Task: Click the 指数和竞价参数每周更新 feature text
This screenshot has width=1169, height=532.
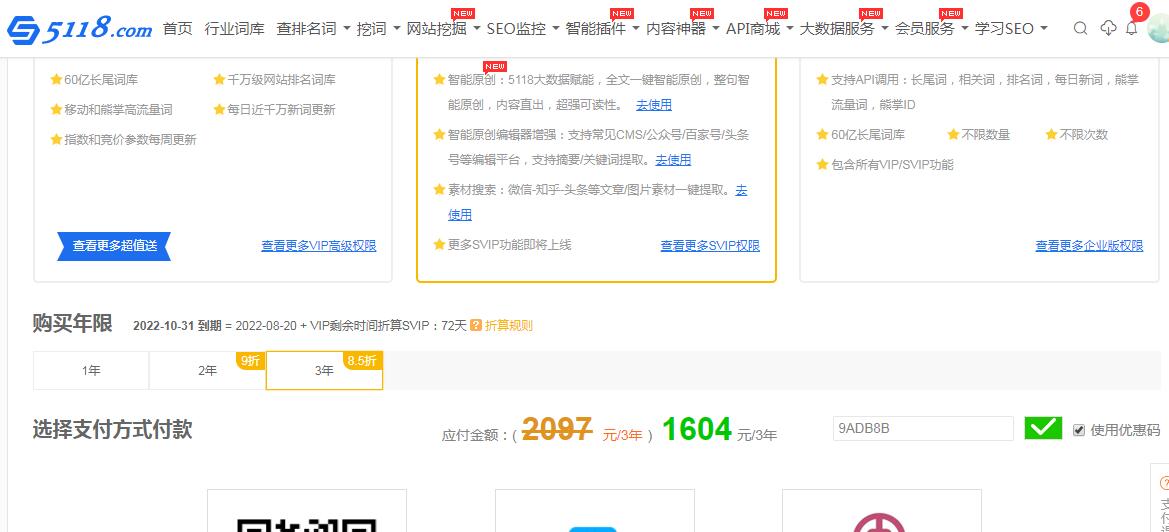Action: (130, 139)
